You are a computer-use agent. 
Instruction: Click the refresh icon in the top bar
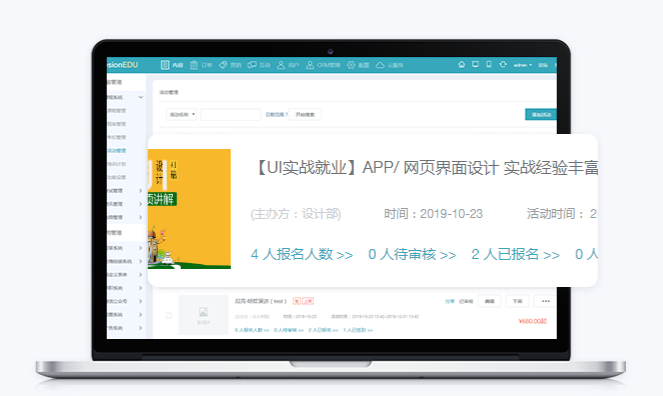[x=503, y=64]
